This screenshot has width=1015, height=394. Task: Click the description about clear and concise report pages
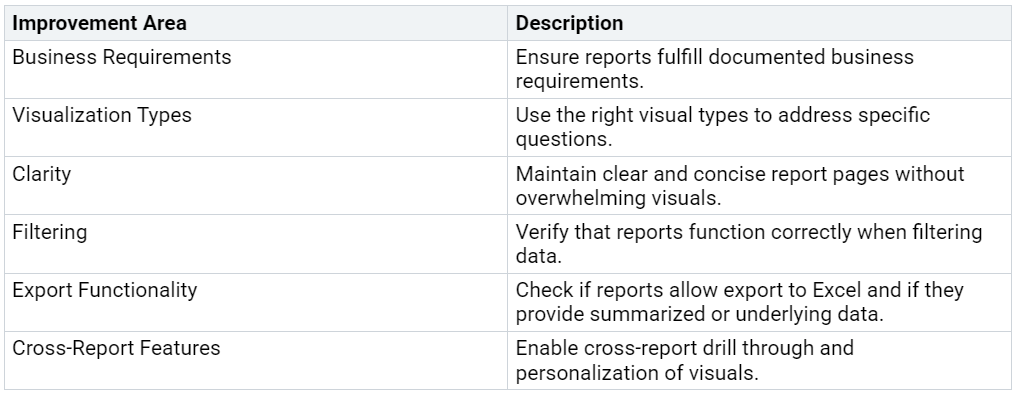(x=740, y=186)
